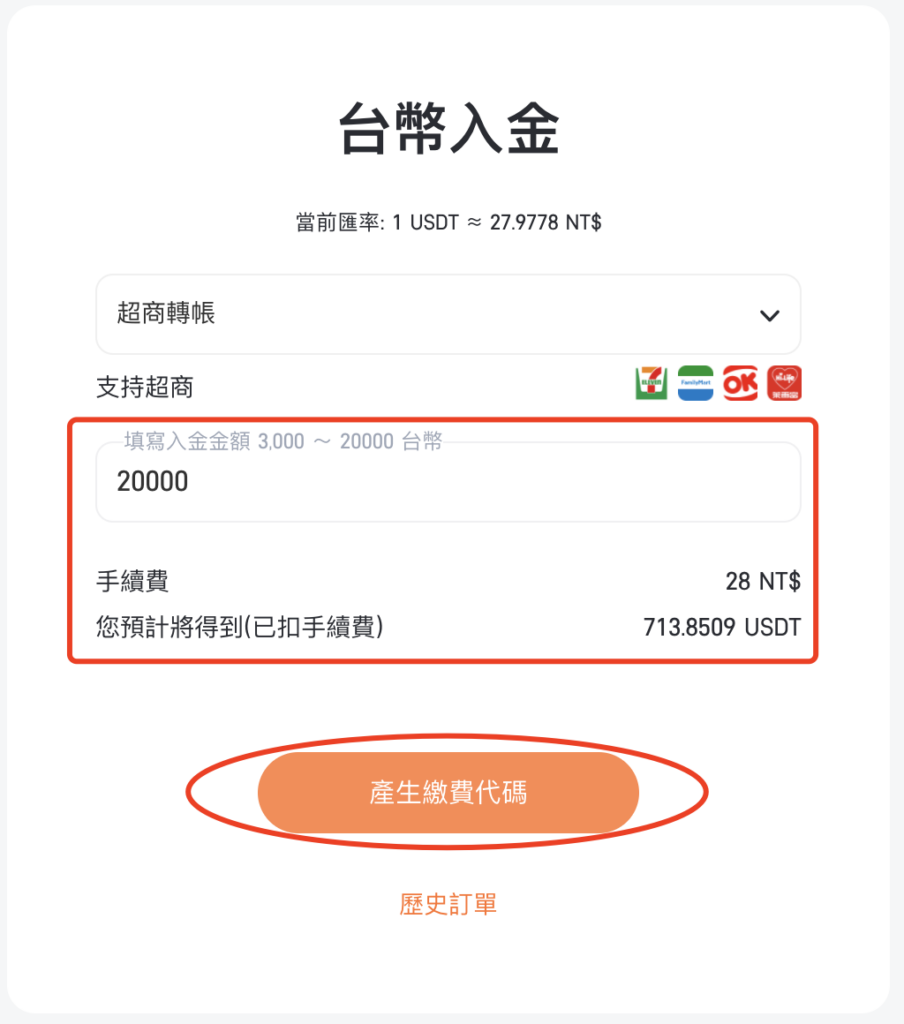Open the 歷史訂單 link
This screenshot has height=1024, width=904.
click(x=448, y=904)
